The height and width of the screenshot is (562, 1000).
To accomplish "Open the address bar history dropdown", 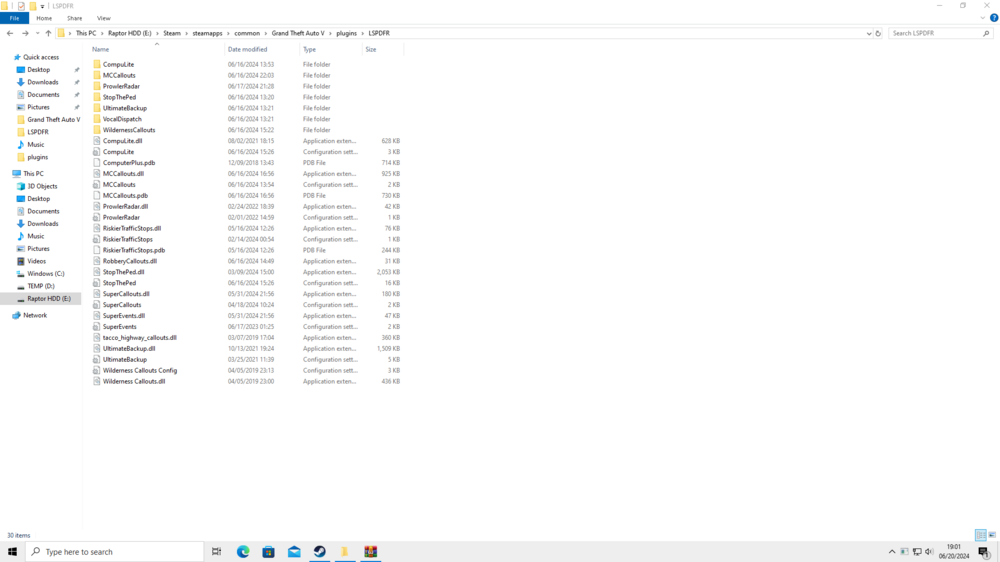I will click(869, 33).
